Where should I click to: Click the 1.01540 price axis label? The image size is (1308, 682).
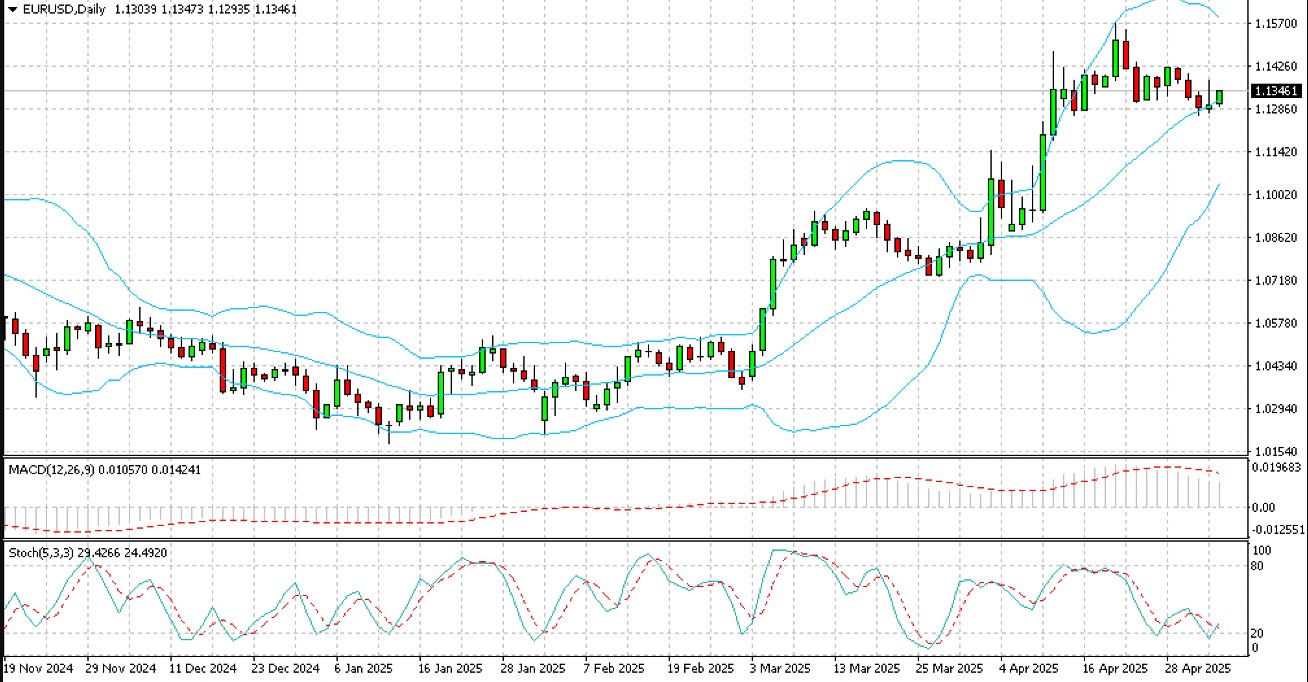[x=1276, y=452]
